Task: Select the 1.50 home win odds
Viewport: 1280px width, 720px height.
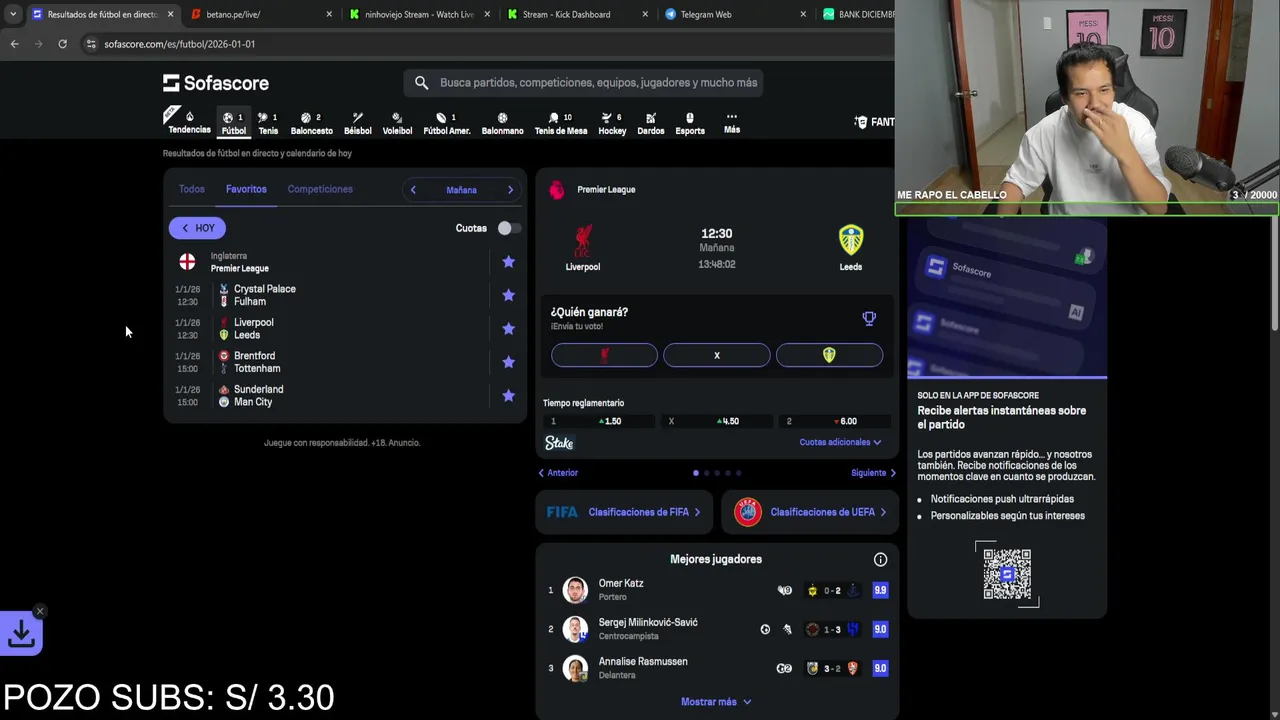Action: point(599,421)
